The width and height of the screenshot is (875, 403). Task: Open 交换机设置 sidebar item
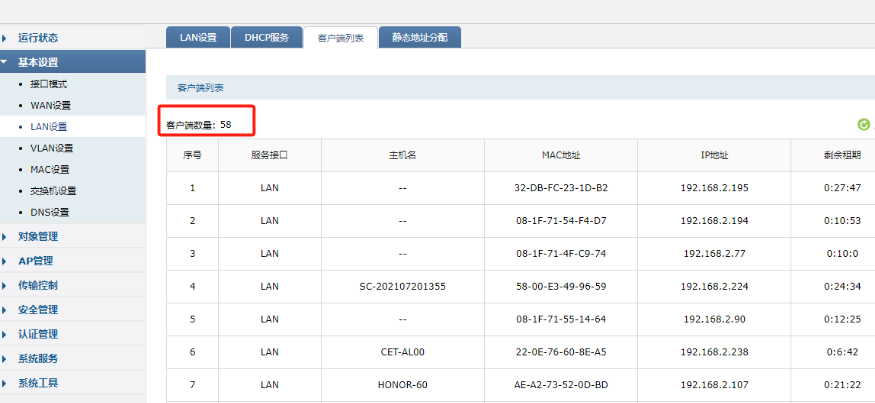pyautogui.click(x=53, y=191)
